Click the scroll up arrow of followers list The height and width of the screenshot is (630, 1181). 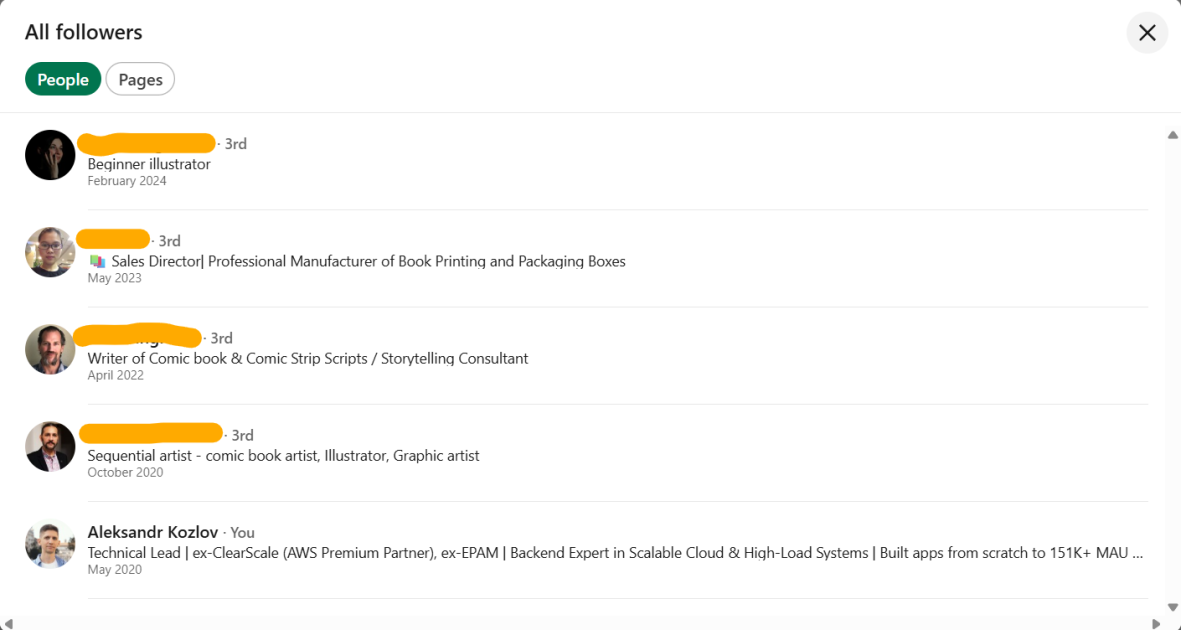[1172, 135]
